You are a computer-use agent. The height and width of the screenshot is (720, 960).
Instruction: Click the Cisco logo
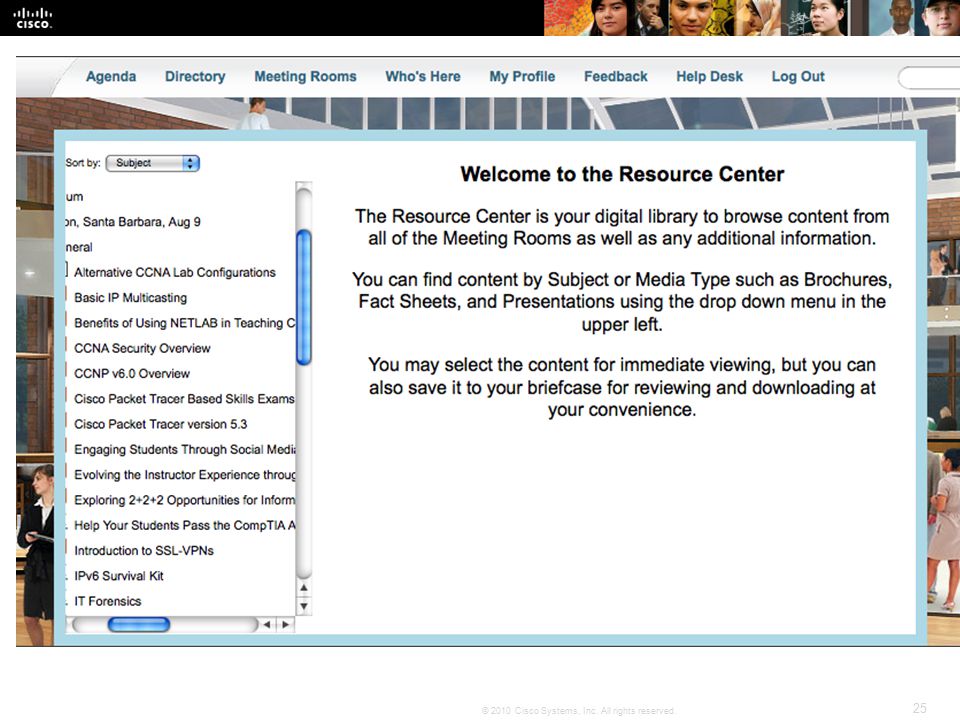[x=33, y=18]
